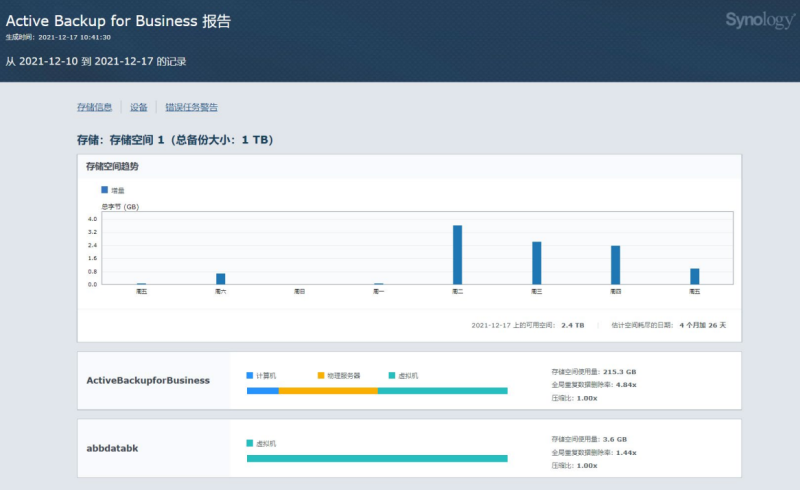Click the 从 2021-12-10 到 2021-12-17 的记录 text
This screenshot has width=800, height=490.
96,61
